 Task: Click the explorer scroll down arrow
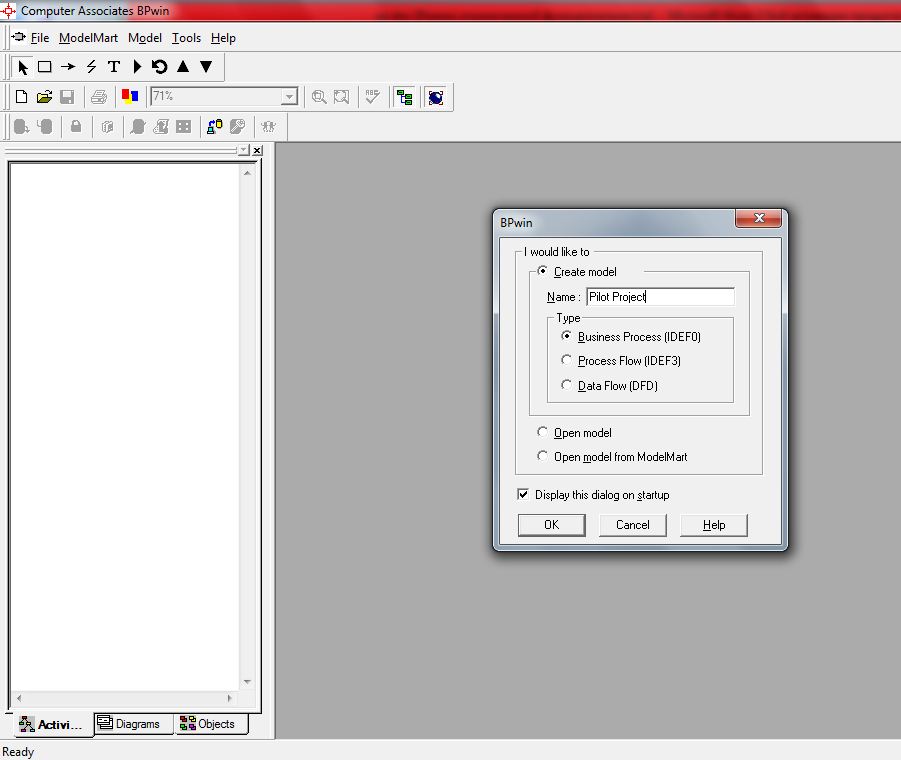[247, 682]
